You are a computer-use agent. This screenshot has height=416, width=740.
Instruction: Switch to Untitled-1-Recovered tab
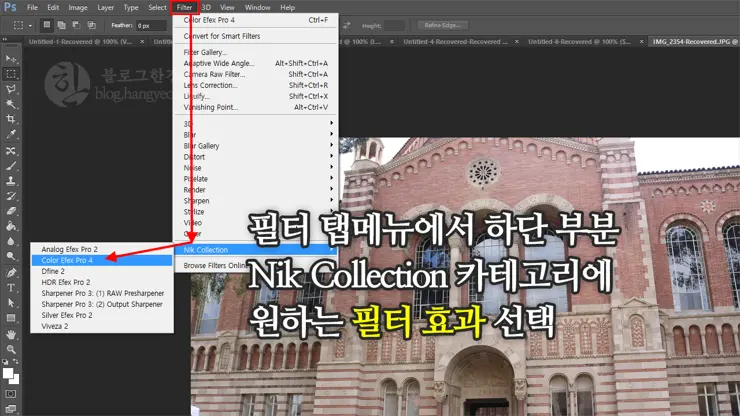80,42
